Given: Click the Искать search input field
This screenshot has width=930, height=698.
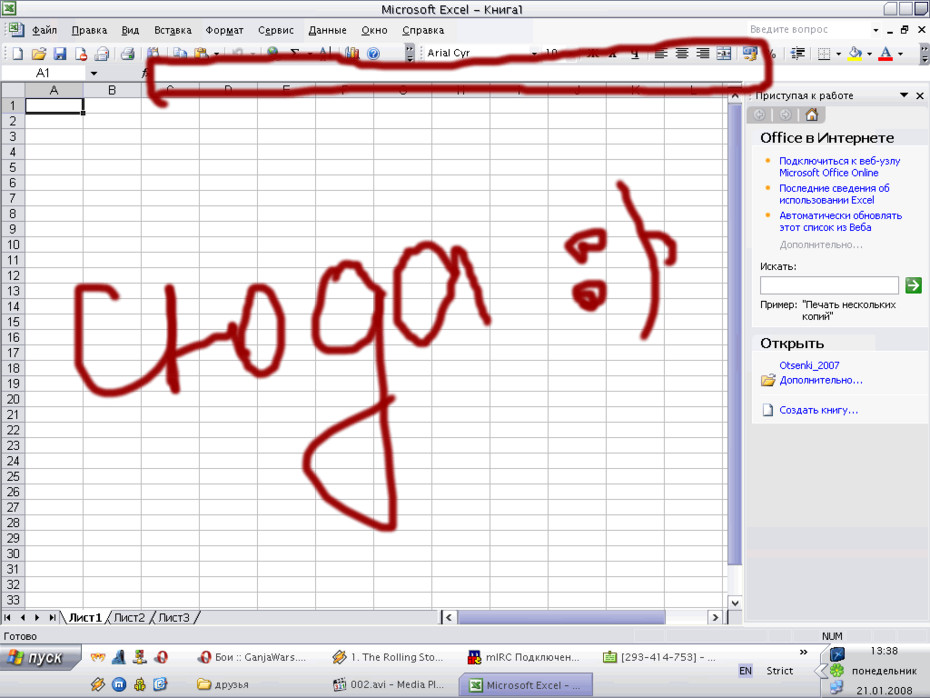Looking at the screenshot, I should [829, 285].
